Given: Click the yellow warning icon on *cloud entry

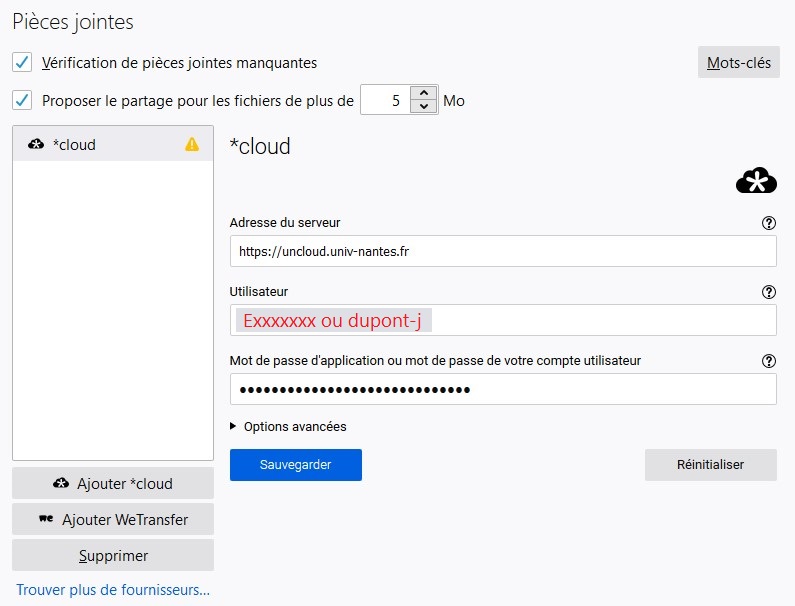Looking at the screenshot, I should [x=192, y=145].
